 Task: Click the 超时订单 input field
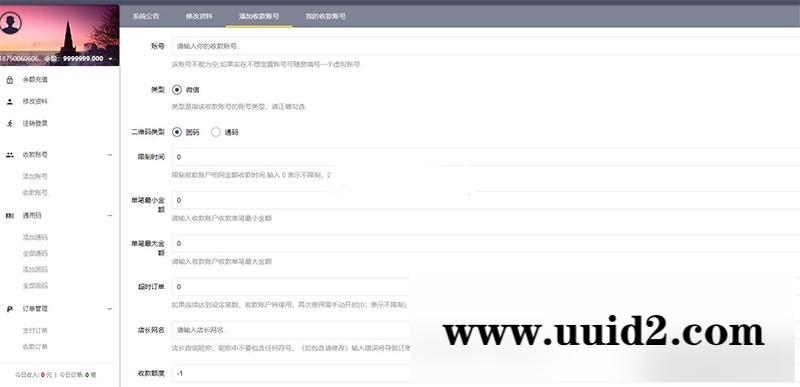tap(291, 287)
